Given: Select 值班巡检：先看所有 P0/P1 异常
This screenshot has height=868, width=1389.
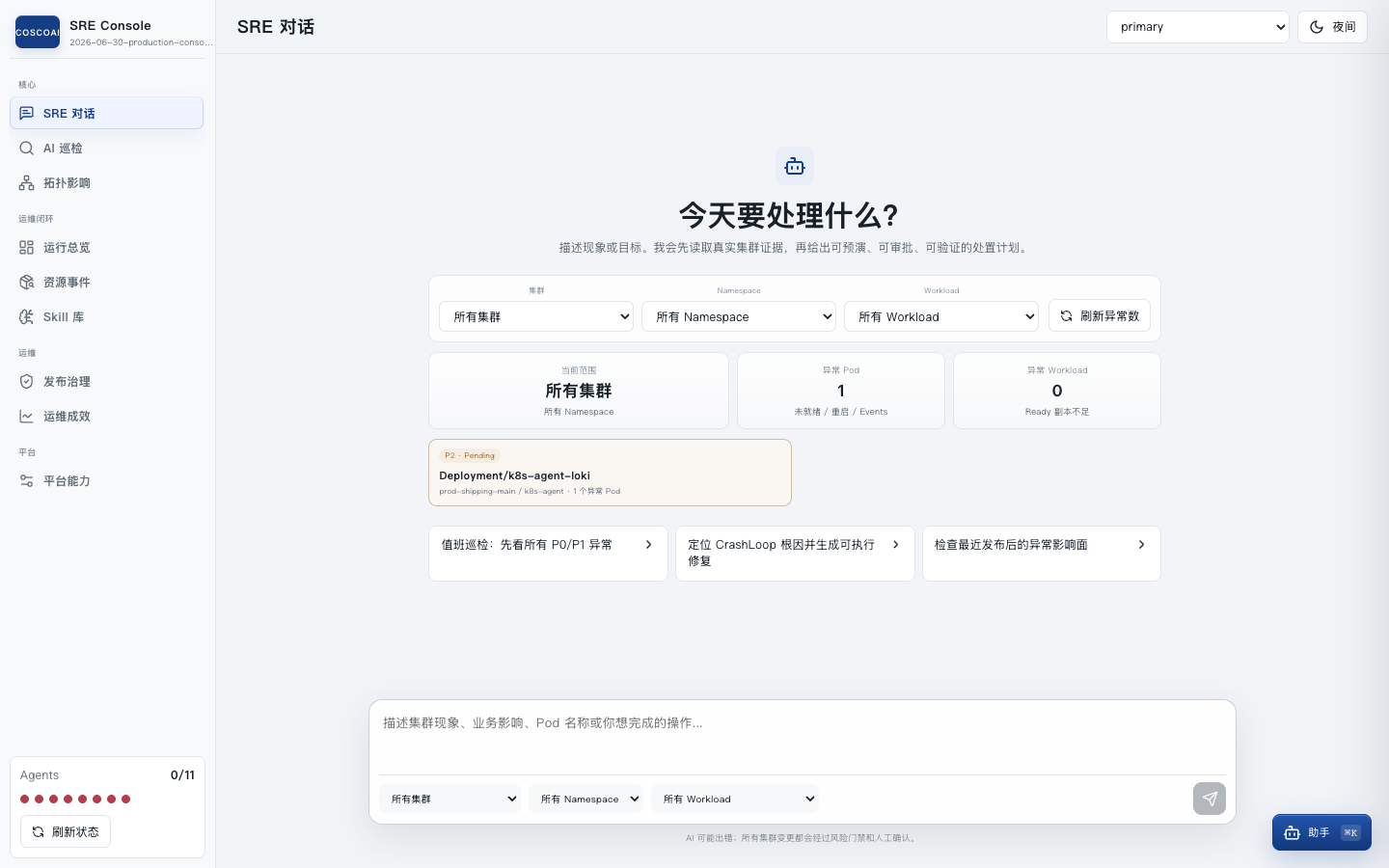Looking at the screenshot, I should [548, 554].
